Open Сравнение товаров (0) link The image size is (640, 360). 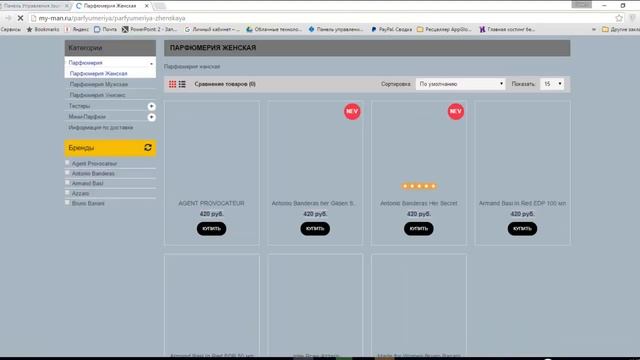point(225,84)
